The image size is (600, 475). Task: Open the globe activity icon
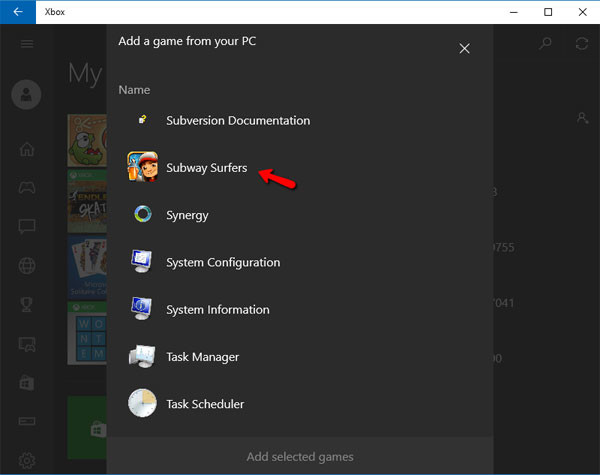click(x=27, y=266)
